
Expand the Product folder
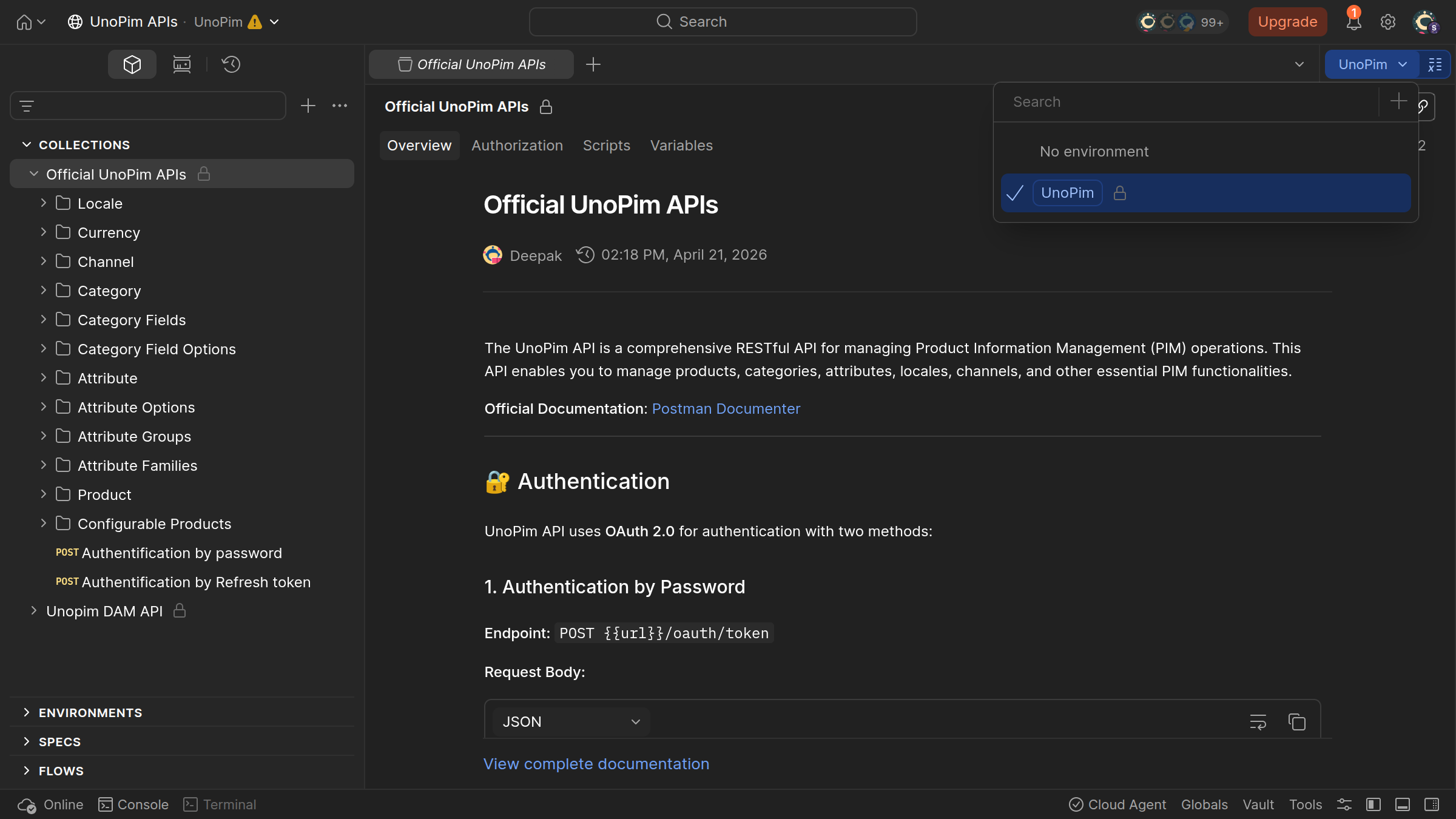pyautogui.click(x=44, y=494)
